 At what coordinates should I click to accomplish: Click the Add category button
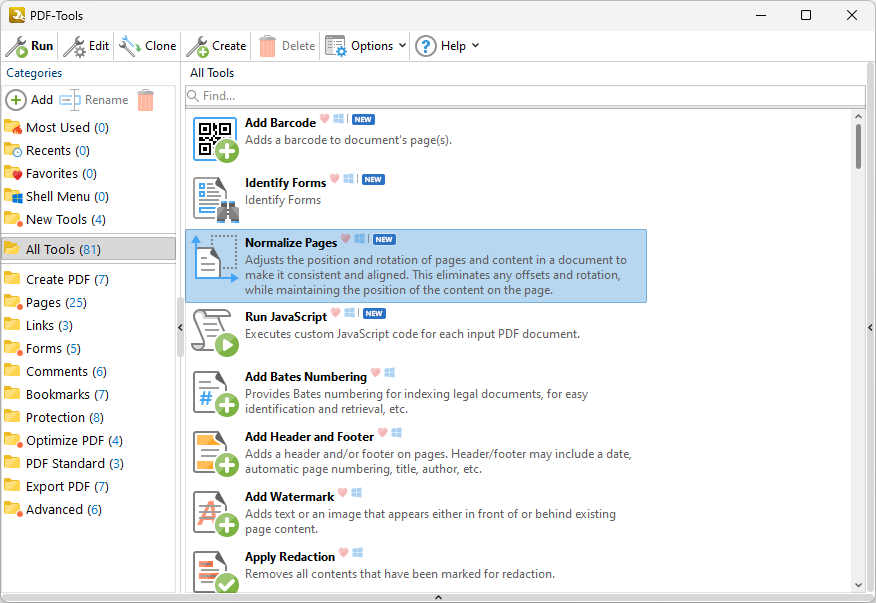pos(30,100)
